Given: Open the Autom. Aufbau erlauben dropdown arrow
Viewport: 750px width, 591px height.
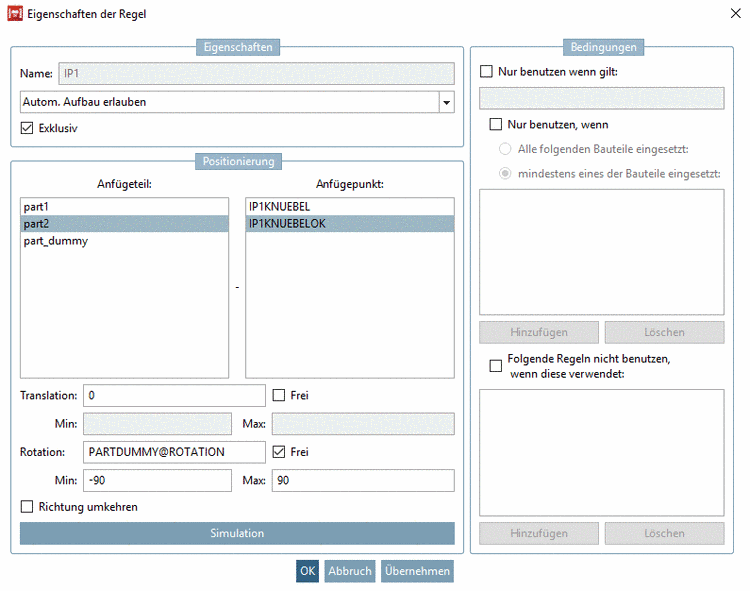Looking at the screenshot, I should click(446, 102).
